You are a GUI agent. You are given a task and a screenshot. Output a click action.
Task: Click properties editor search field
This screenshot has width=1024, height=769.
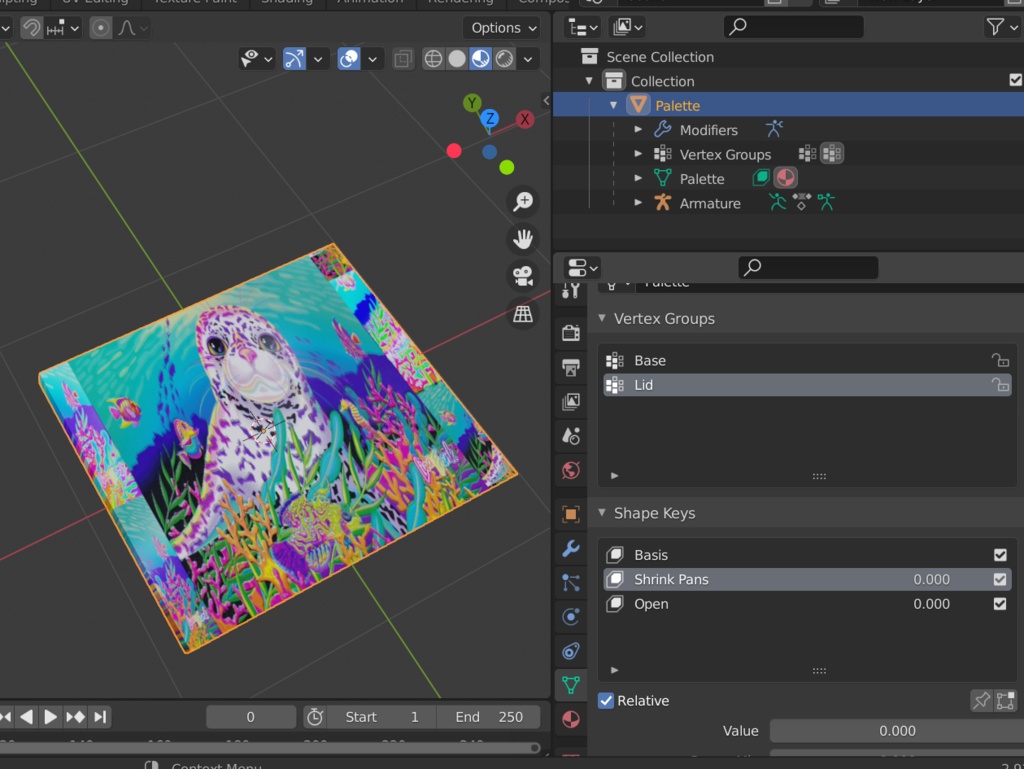(808, 267)
